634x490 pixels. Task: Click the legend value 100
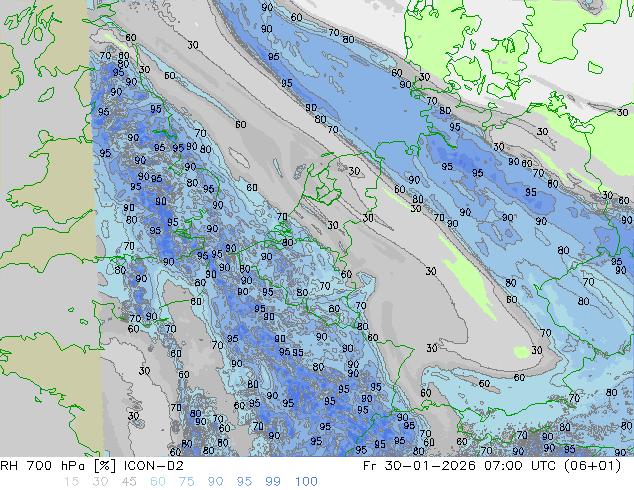click(306, 482)
